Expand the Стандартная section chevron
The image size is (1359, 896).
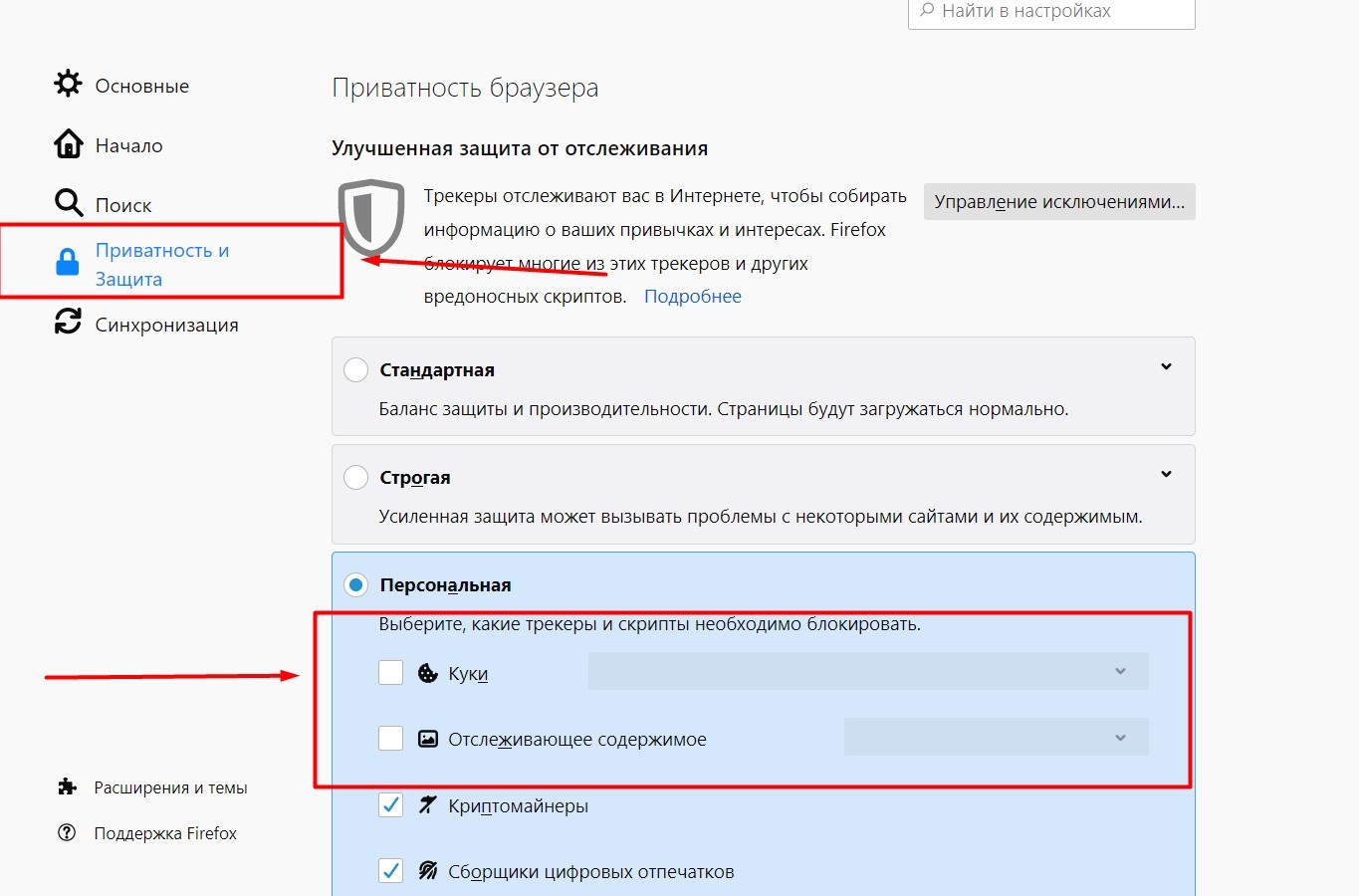coord(1166,367)
